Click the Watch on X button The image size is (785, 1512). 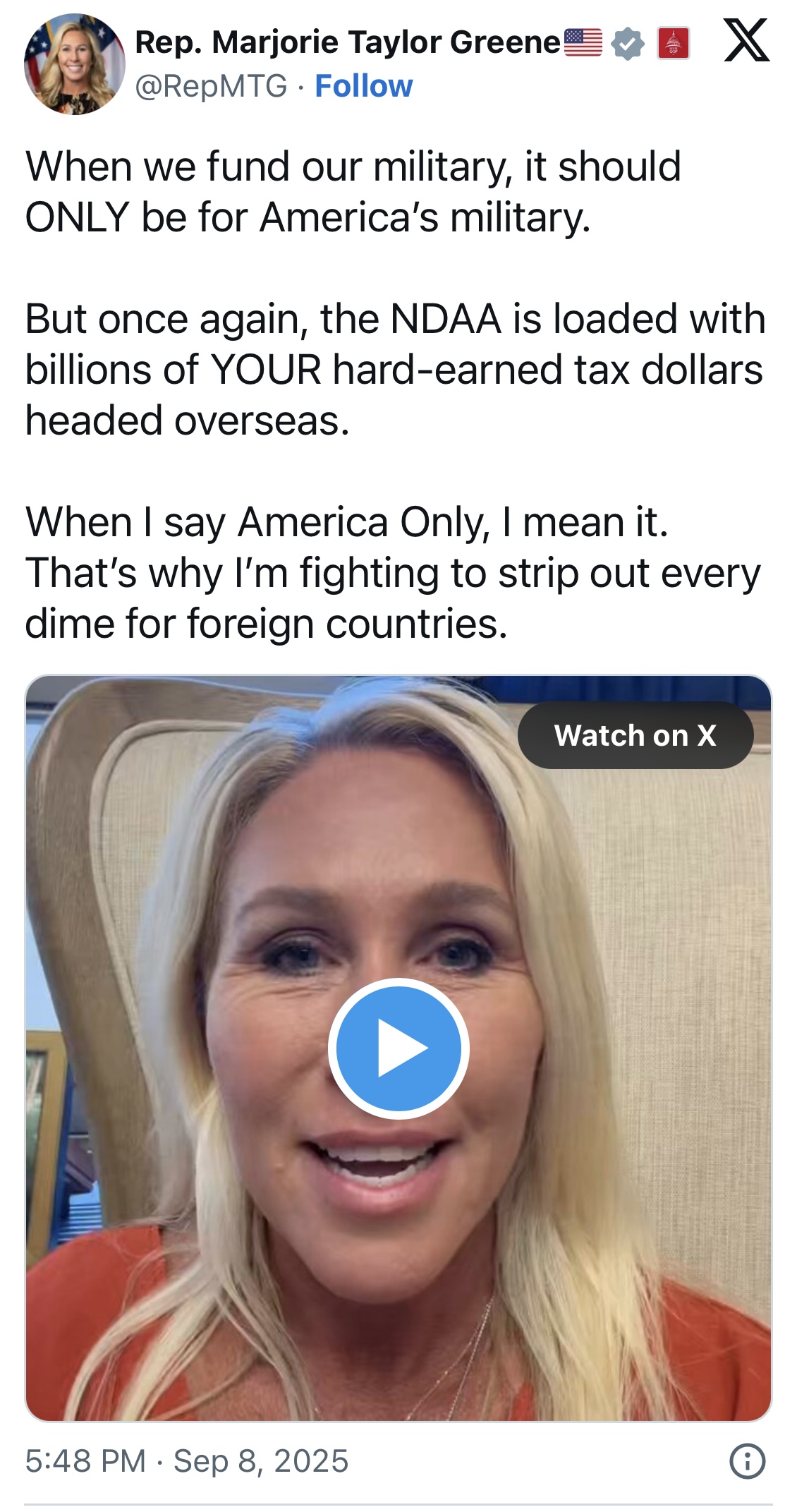coord(635,735)
